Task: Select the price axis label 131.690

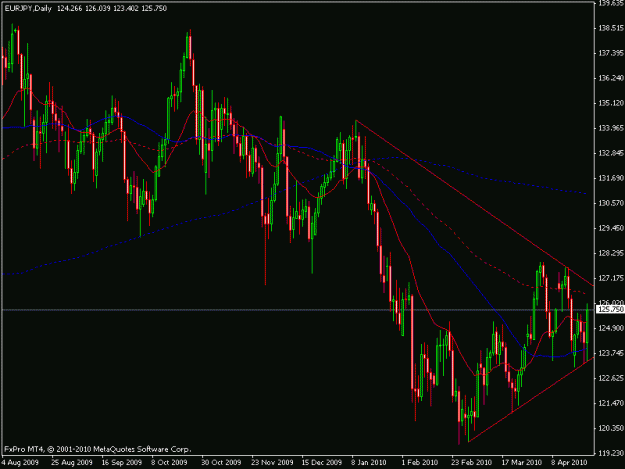Action: pyautogui.click(x=611, y=178)
